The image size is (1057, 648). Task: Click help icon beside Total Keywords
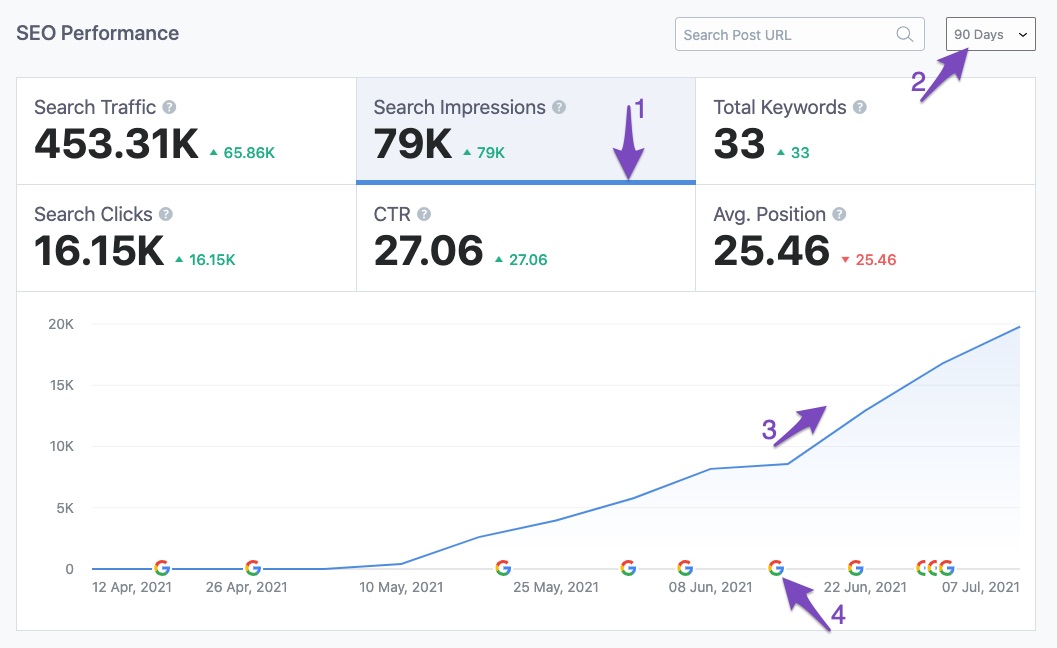click(859, 107)
